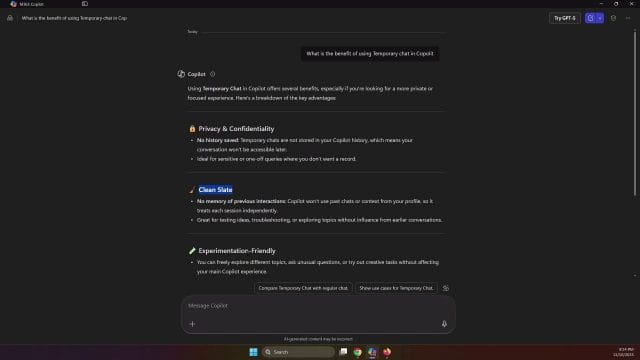This screenshot has height=360, width=640.
Task: Click the pencil emoji beside Experimentation-Friendly
Action: point(192,251)
